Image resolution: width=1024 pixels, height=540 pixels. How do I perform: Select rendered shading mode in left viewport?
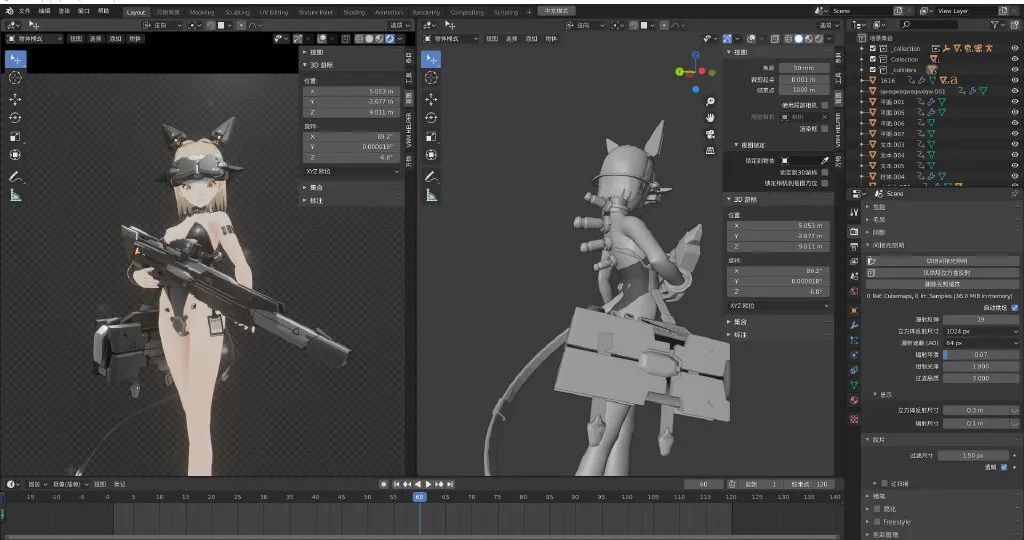tap(390, 39)
